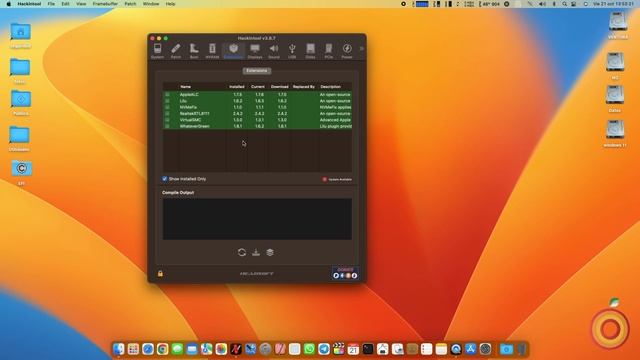Image resolution: width=640 pixels, height=360 pixels.
Task: Click the Spotlight search icon in menu bar
Action: point(564,4)
